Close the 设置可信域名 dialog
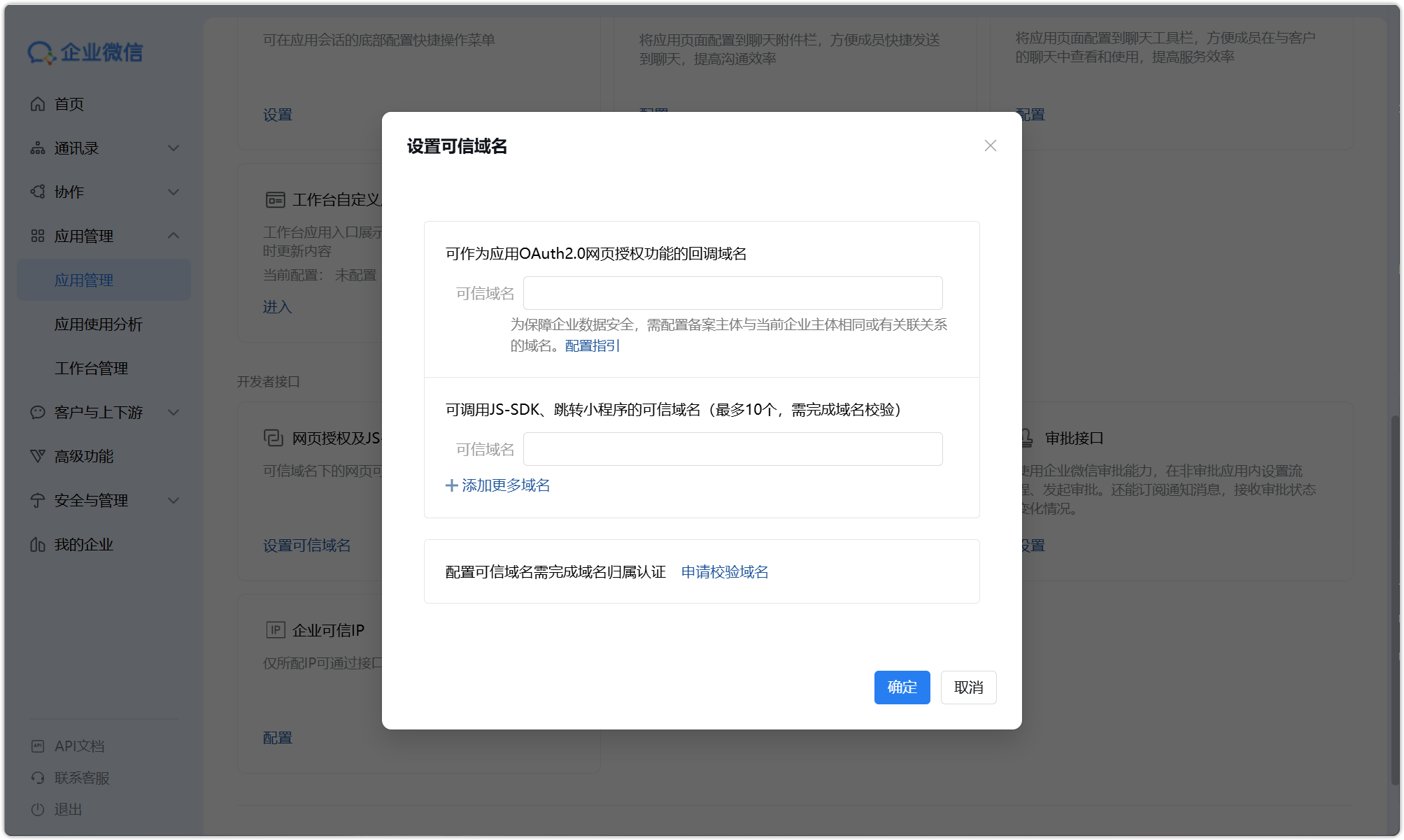1404x840 pixels. click(x=990, y=145)
